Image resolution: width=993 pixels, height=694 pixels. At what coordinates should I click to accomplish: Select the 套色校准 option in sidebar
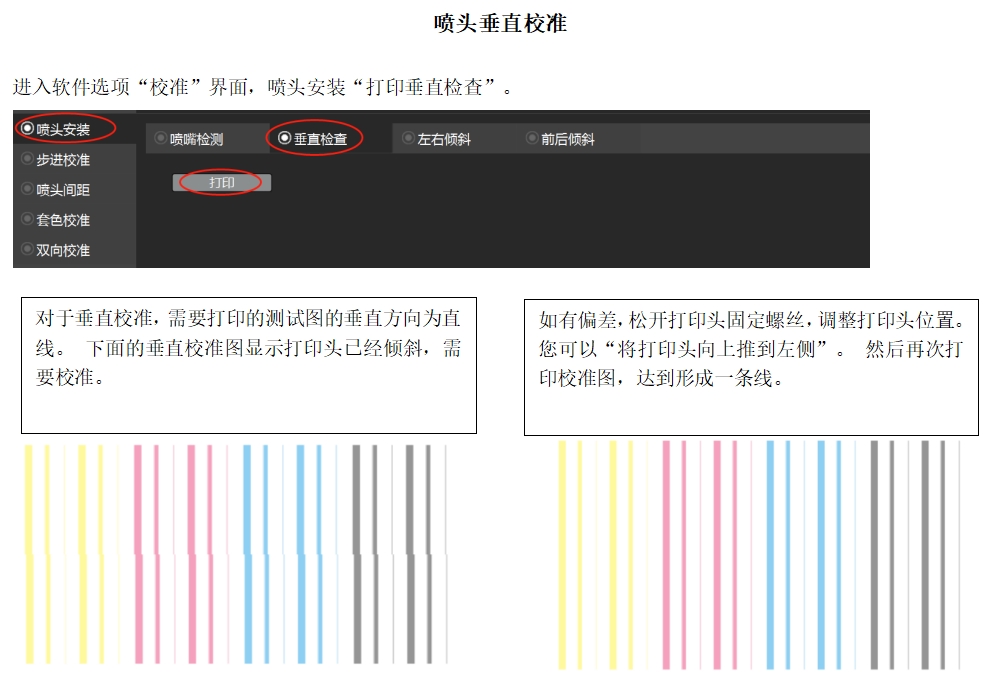pyautogui.click(x=57, y=220)
